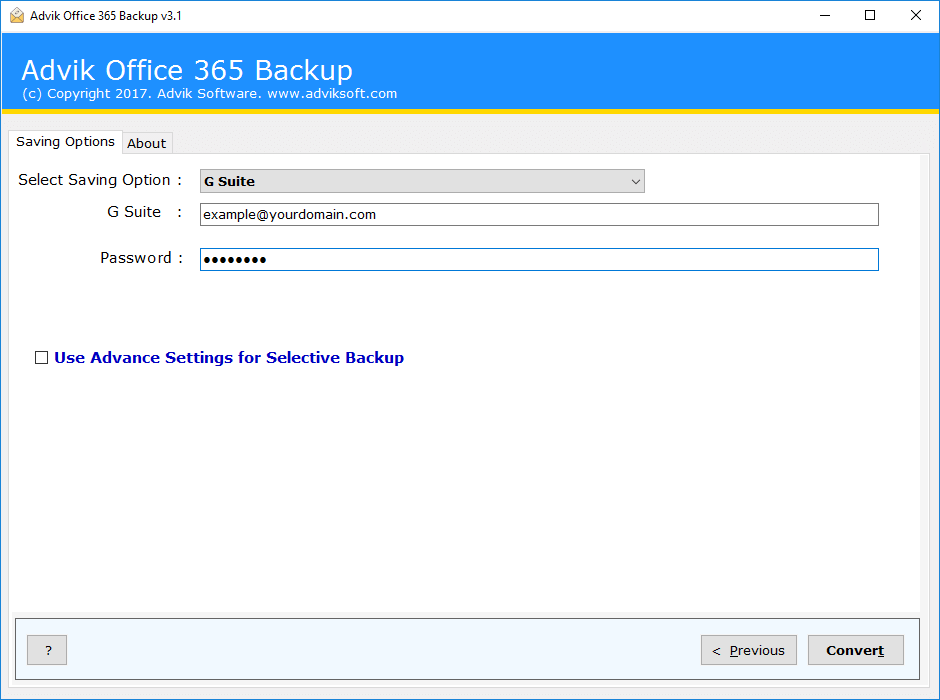Click the G Suite email input field
Viewport: 940px width, 700px height.
click(539, 215)
